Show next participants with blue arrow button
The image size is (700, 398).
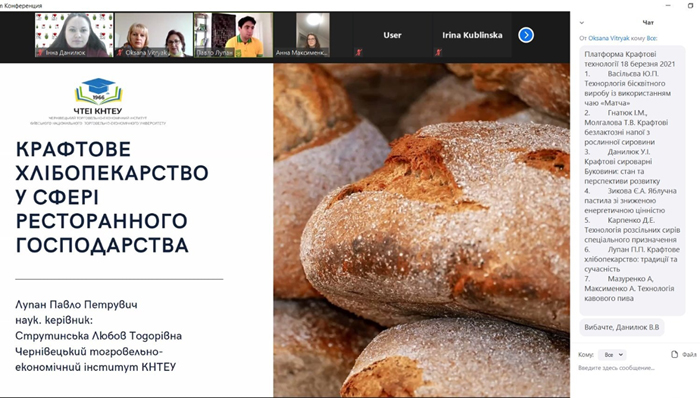coord(526,35)
